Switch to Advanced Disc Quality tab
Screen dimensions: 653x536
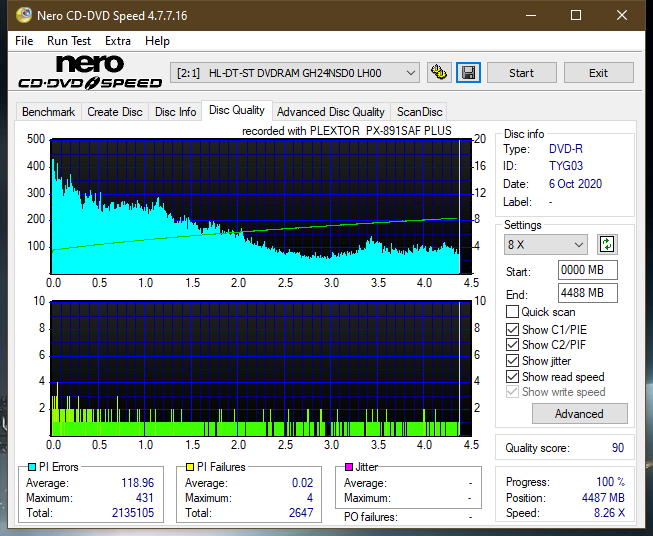331,112
